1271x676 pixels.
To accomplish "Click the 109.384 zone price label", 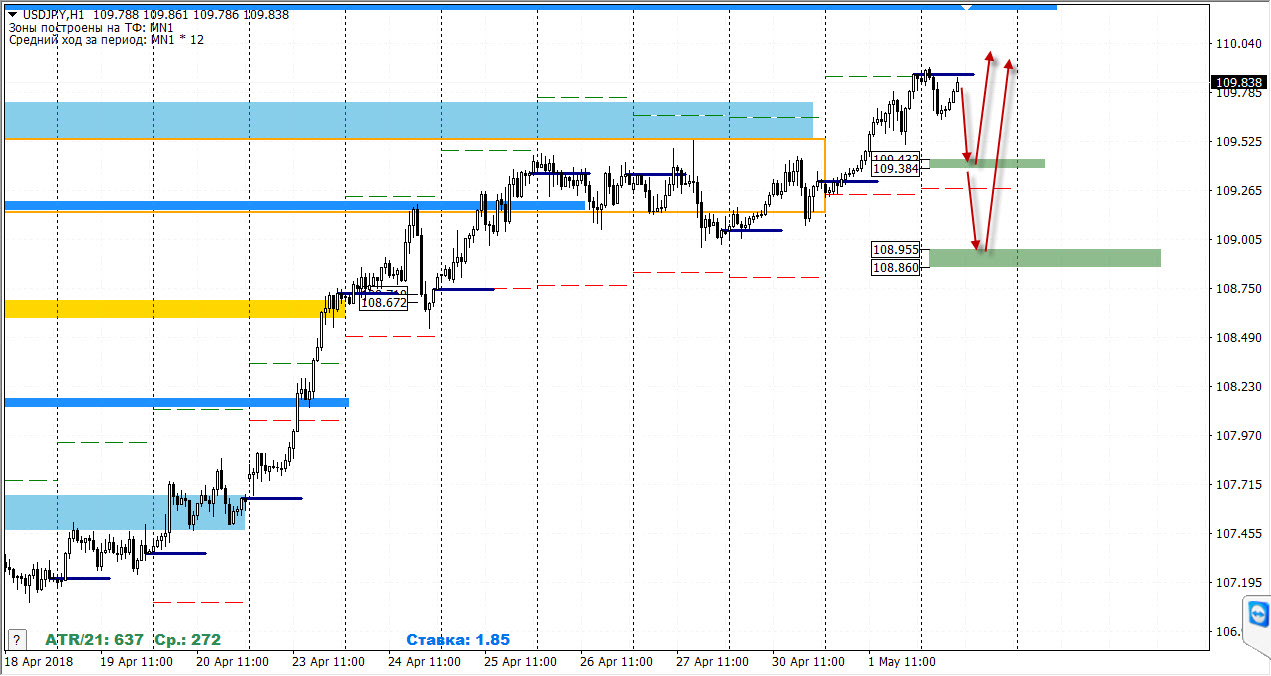I will click(895, 170).
